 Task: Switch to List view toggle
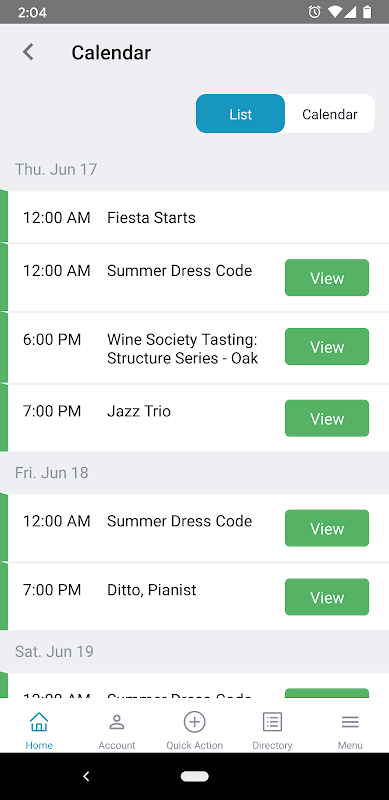pyautogui.click(x=240, y=114)
